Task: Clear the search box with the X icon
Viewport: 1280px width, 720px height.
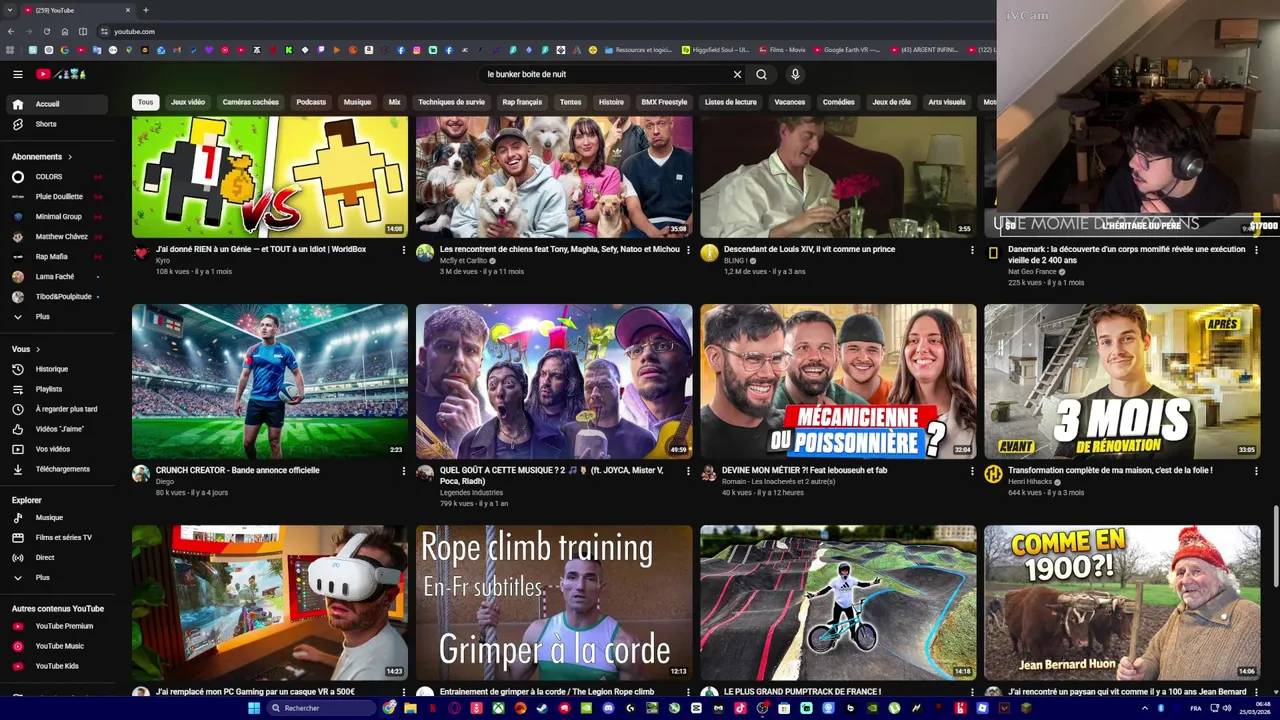Action: [737, 74]
